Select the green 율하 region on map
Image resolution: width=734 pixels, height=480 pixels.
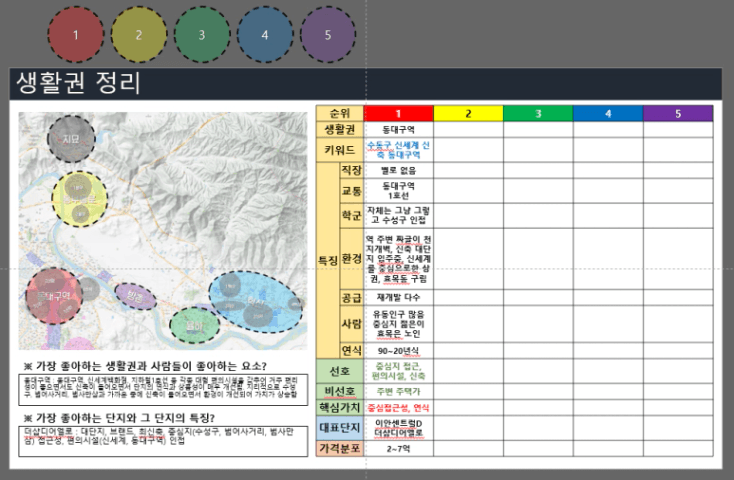point(195,325)
